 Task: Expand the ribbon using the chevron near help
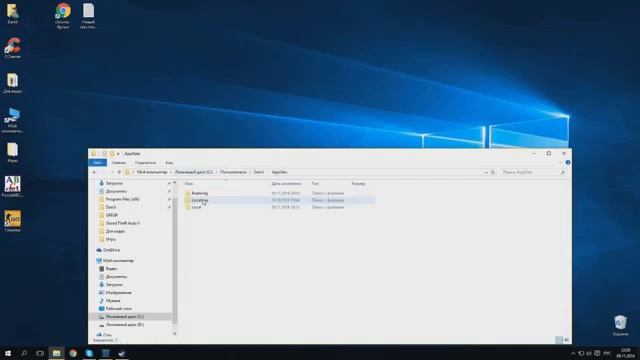(x=561, y=162)
